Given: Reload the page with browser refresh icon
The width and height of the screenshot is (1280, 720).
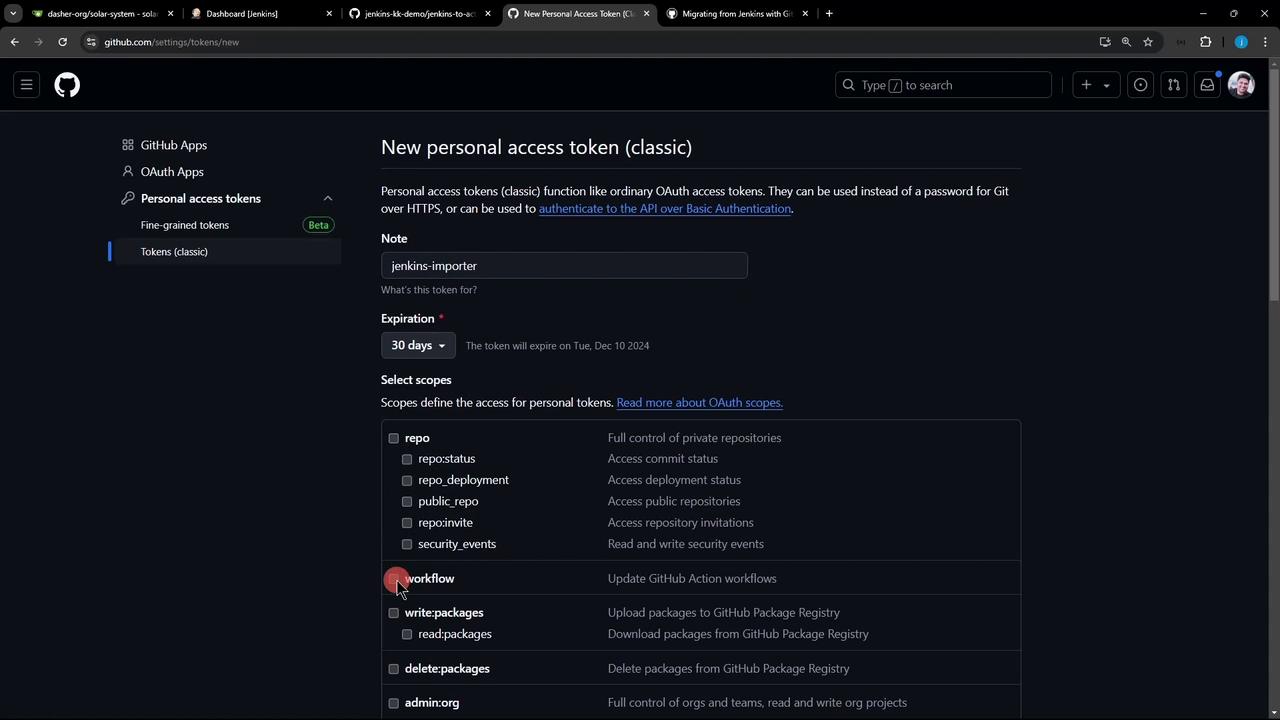Looking at the screenshot, I should (62, 42).
